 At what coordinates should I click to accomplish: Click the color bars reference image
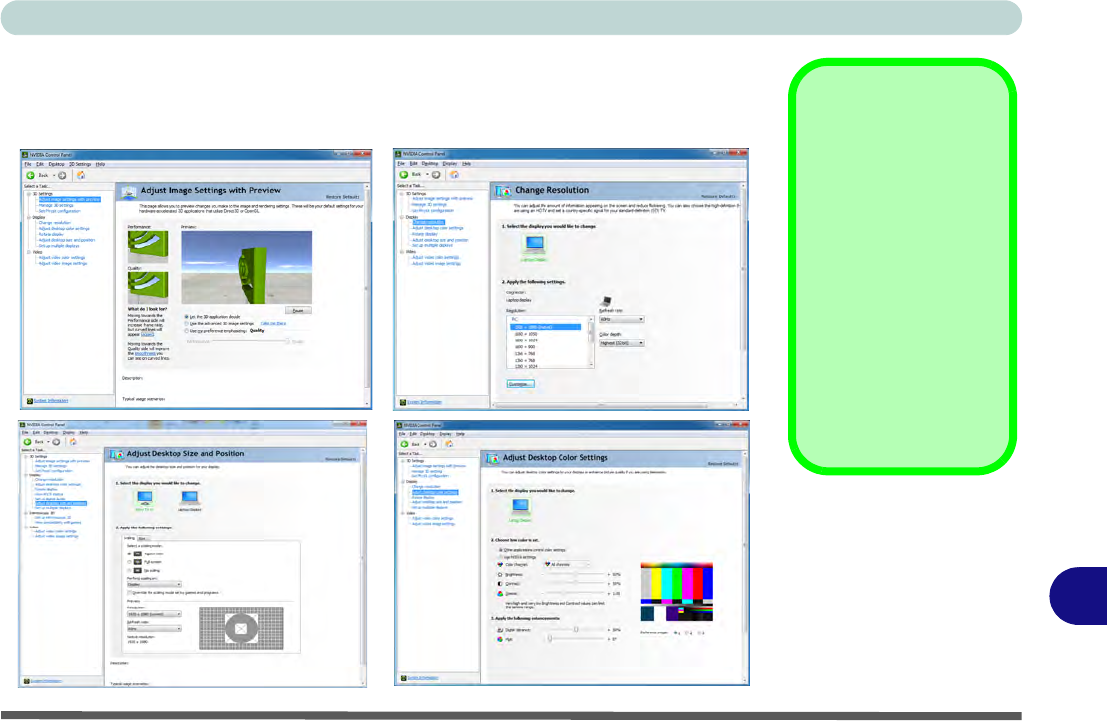click(x=676, y=592)
